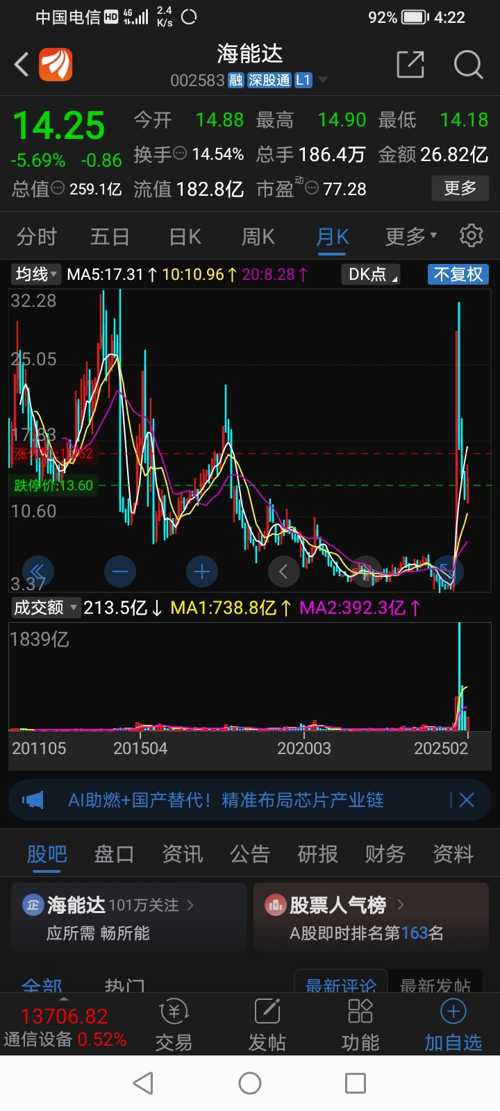Tap Android recent apps button
Image resolution: width=500 pixels, height=1111 pixels.
pyautogui.click(x=356, y=1083)
